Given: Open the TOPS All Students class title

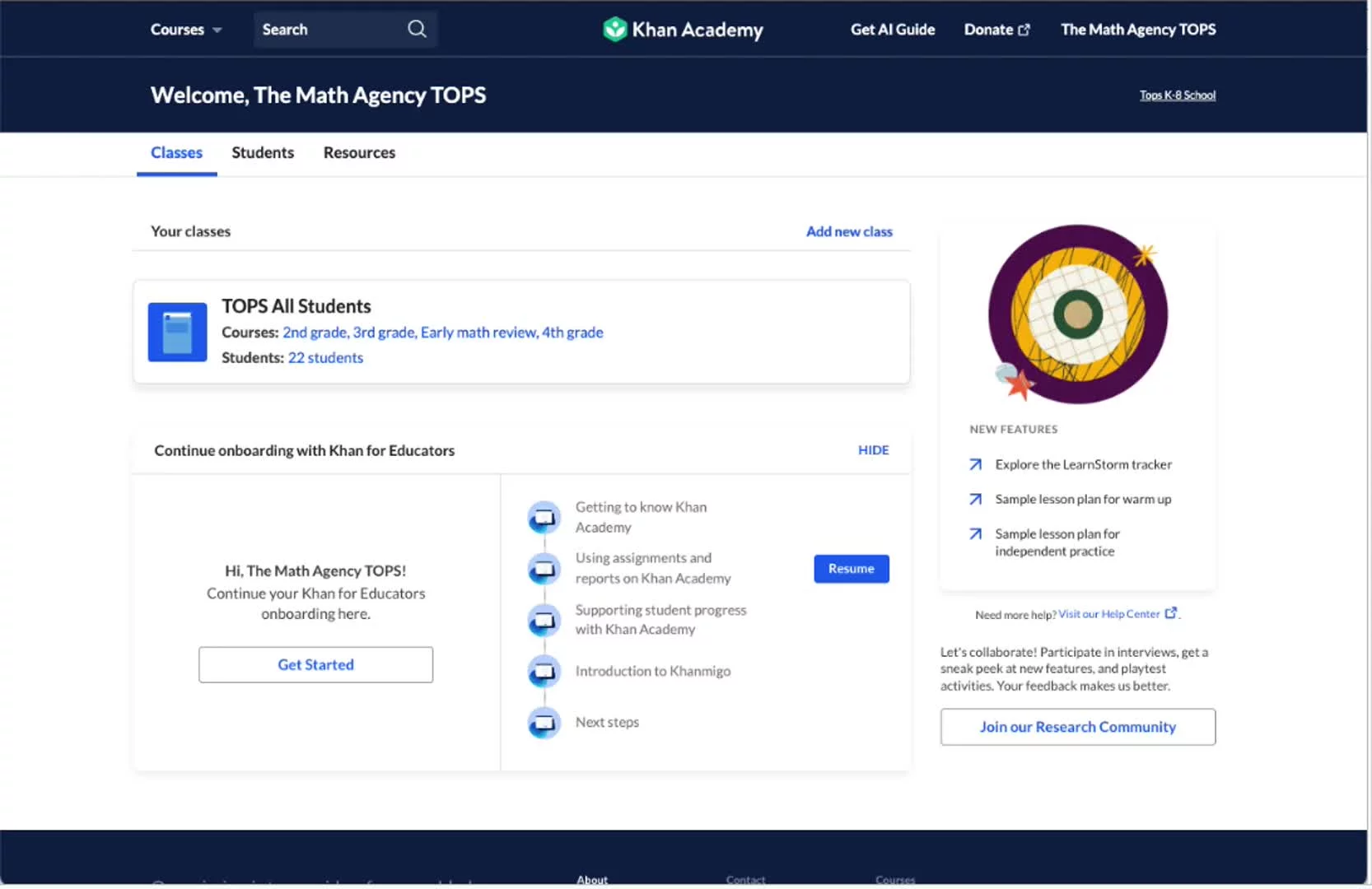Looking at the screenshot, I should click(296, 306).
